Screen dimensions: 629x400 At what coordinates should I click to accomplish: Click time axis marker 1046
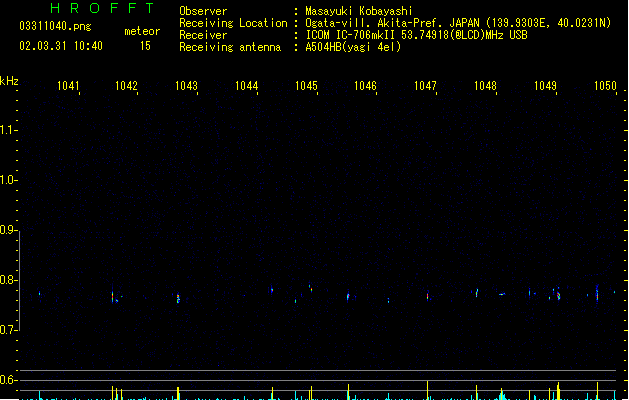(x=365, y=86)
